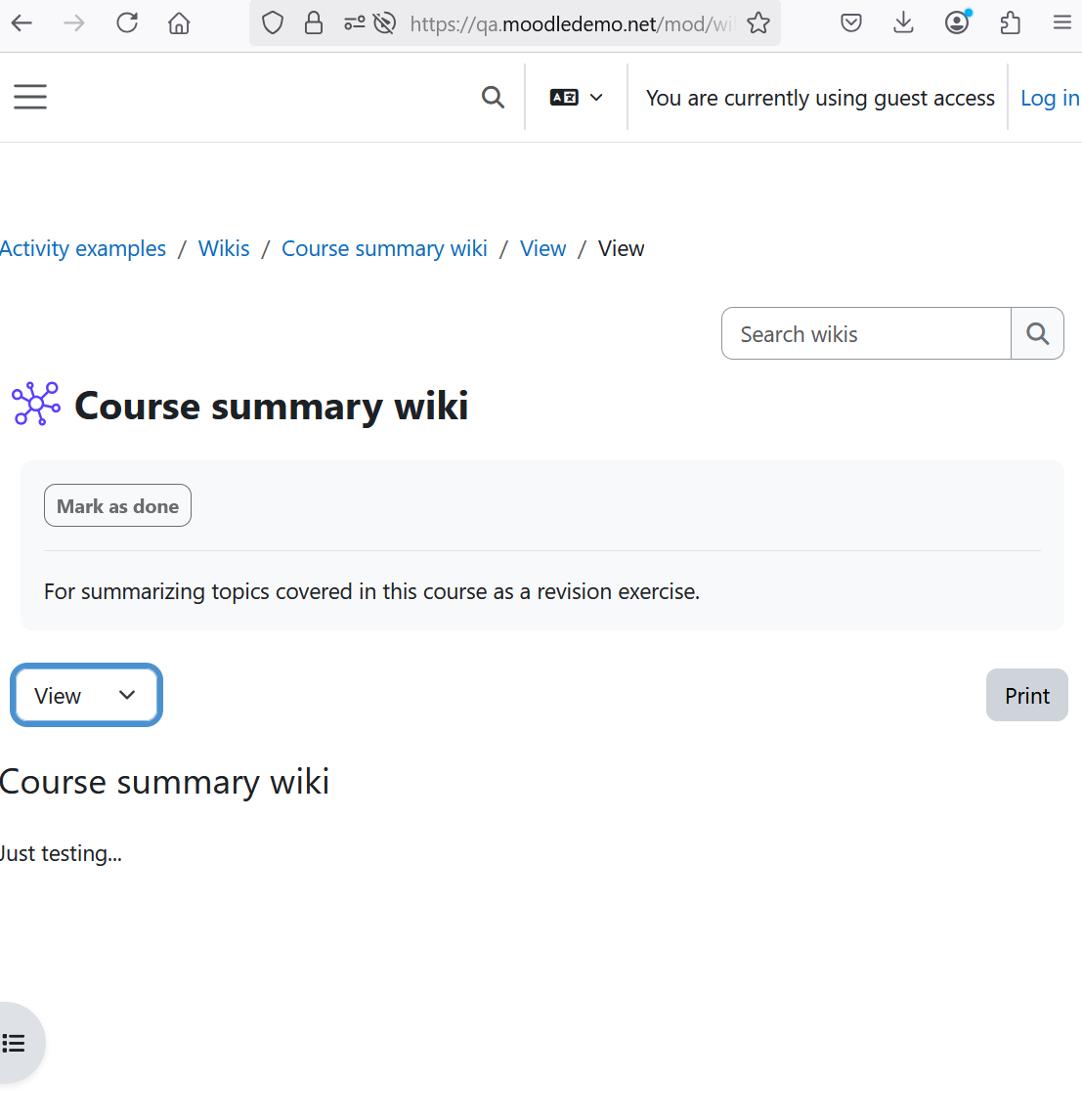The width and height of the screenshot is (1082, 1120).
Task: Click the browser forward arrow
Action: tap(74, 23)
